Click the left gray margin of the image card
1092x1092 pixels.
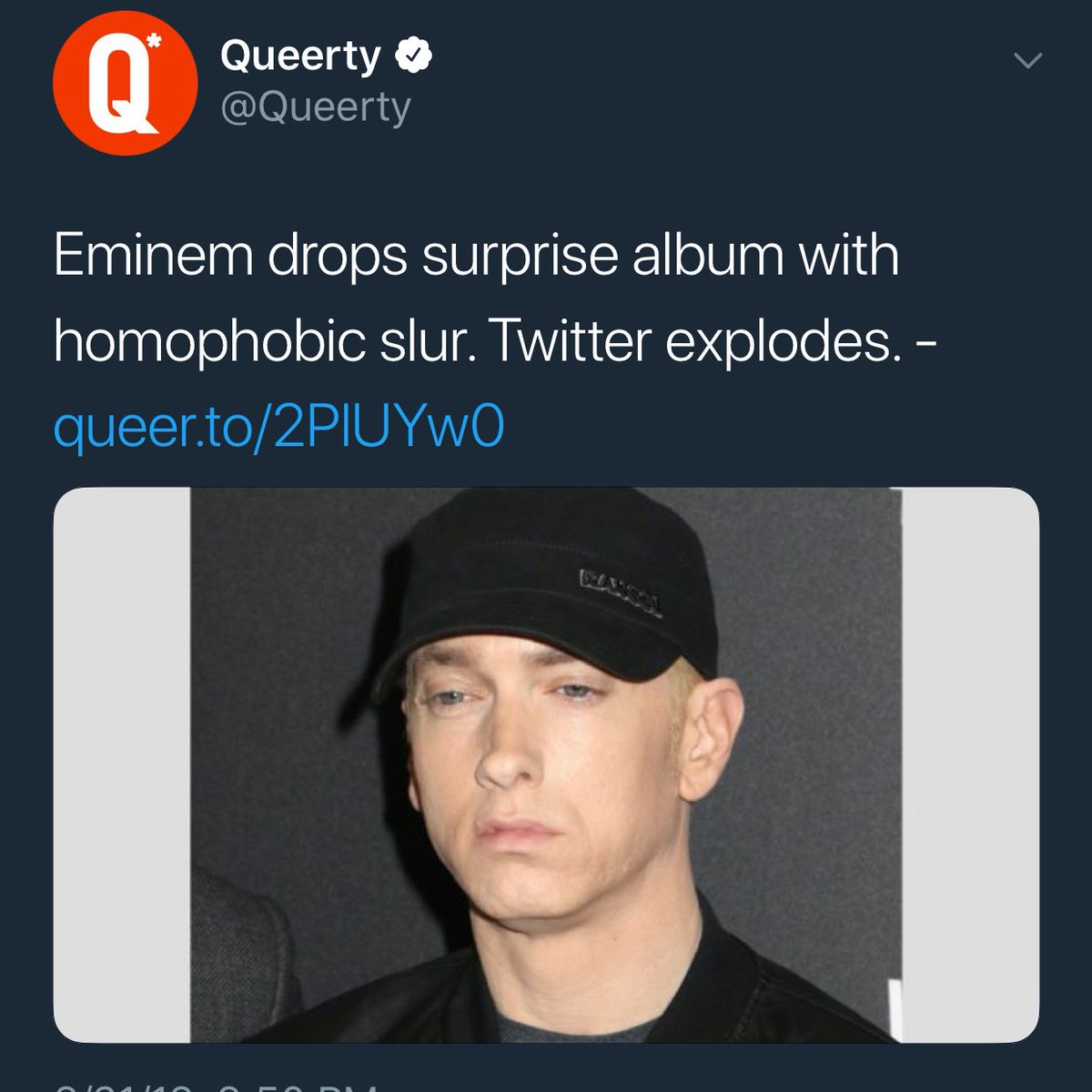click(122, 765)
